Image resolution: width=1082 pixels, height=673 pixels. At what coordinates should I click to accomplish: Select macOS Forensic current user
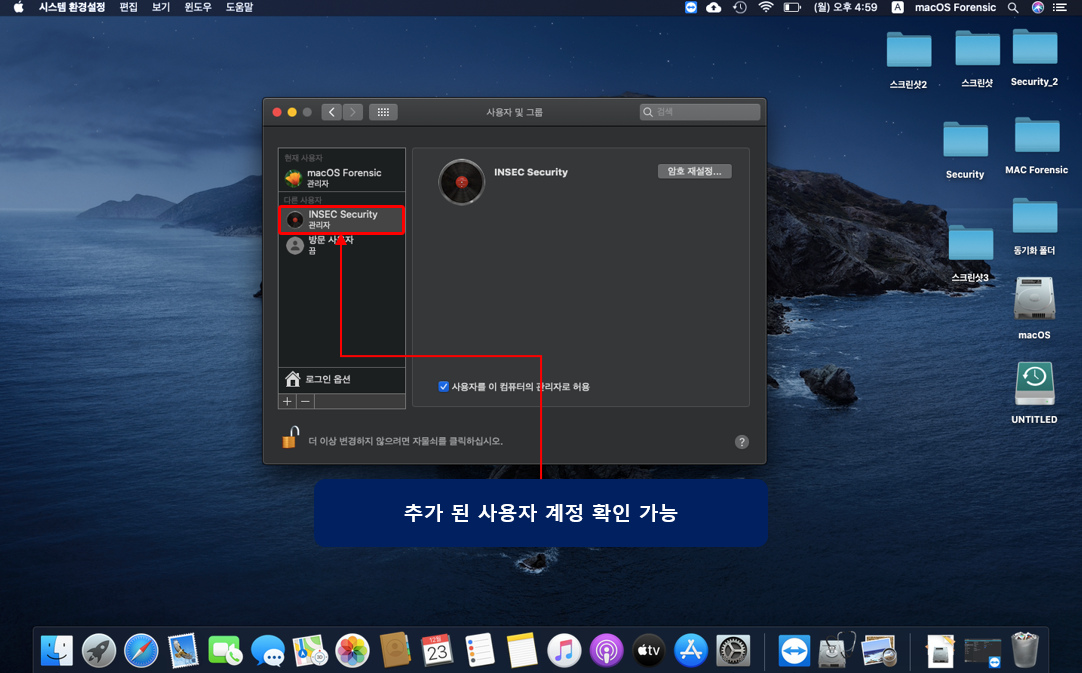pyautogui.click(x=342, y=178)
